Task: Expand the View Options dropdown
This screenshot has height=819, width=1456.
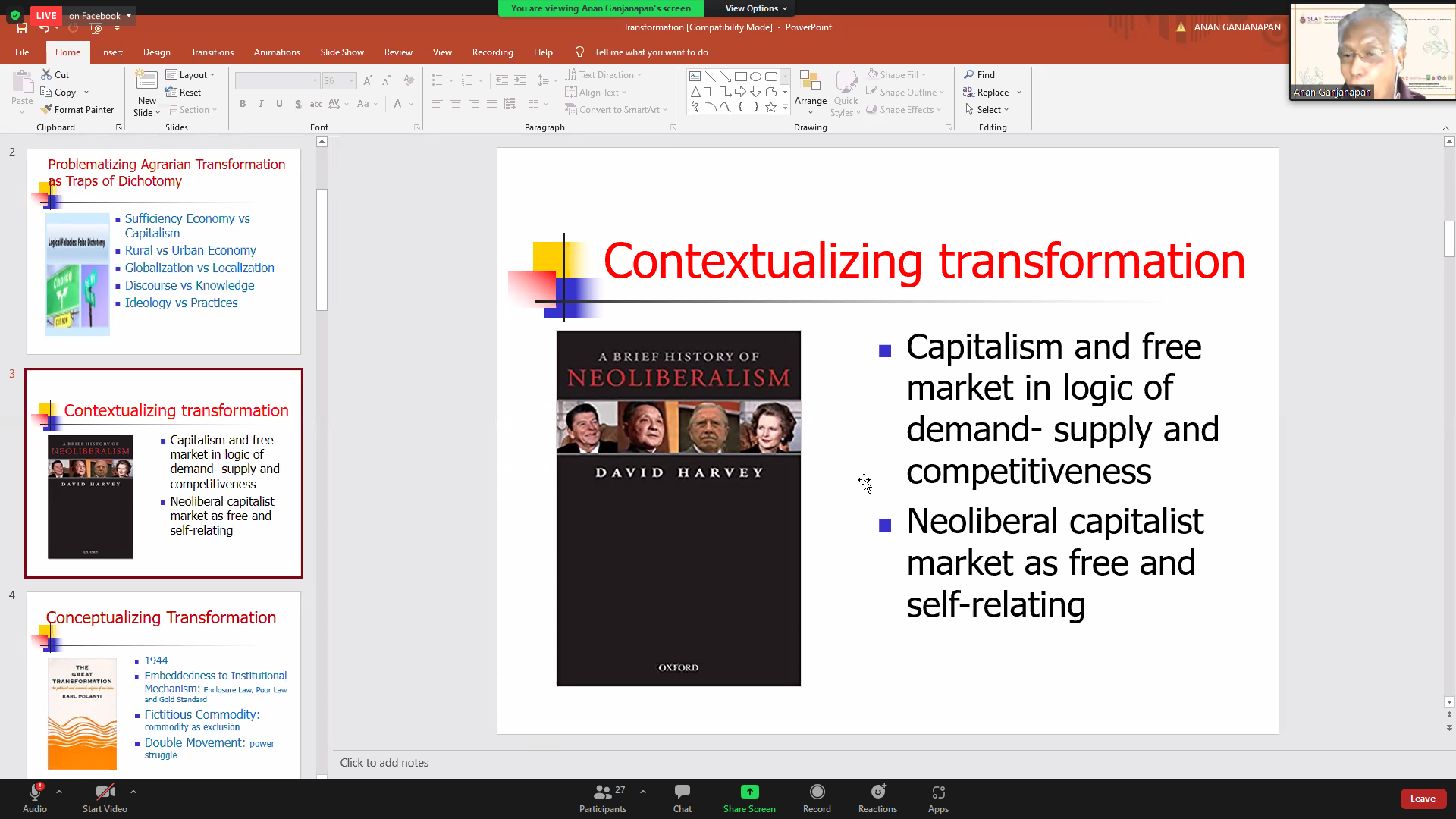Action: (x=755, y=8)
